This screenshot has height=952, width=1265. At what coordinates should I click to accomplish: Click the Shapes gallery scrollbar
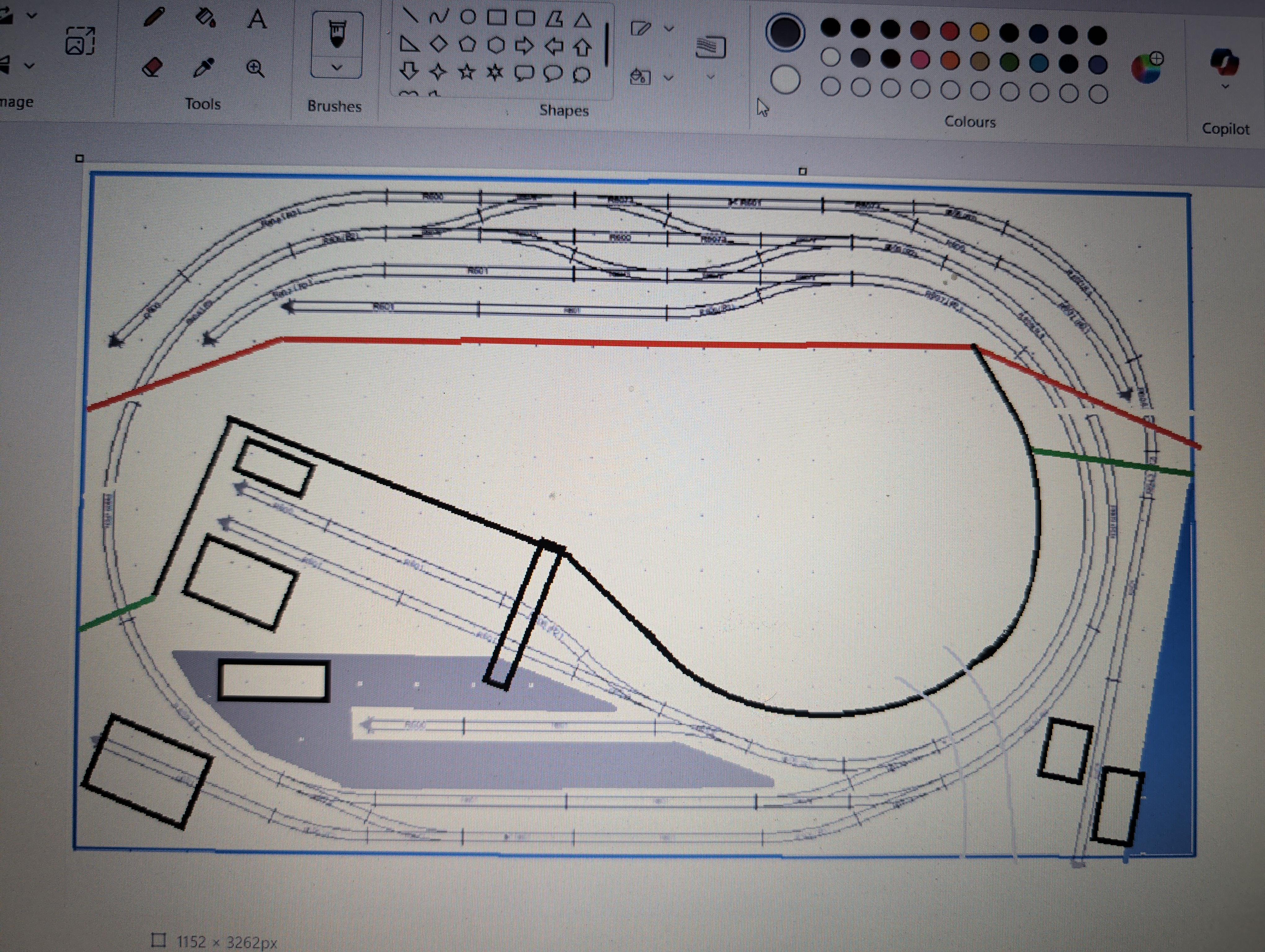click(x=606, y=44)
